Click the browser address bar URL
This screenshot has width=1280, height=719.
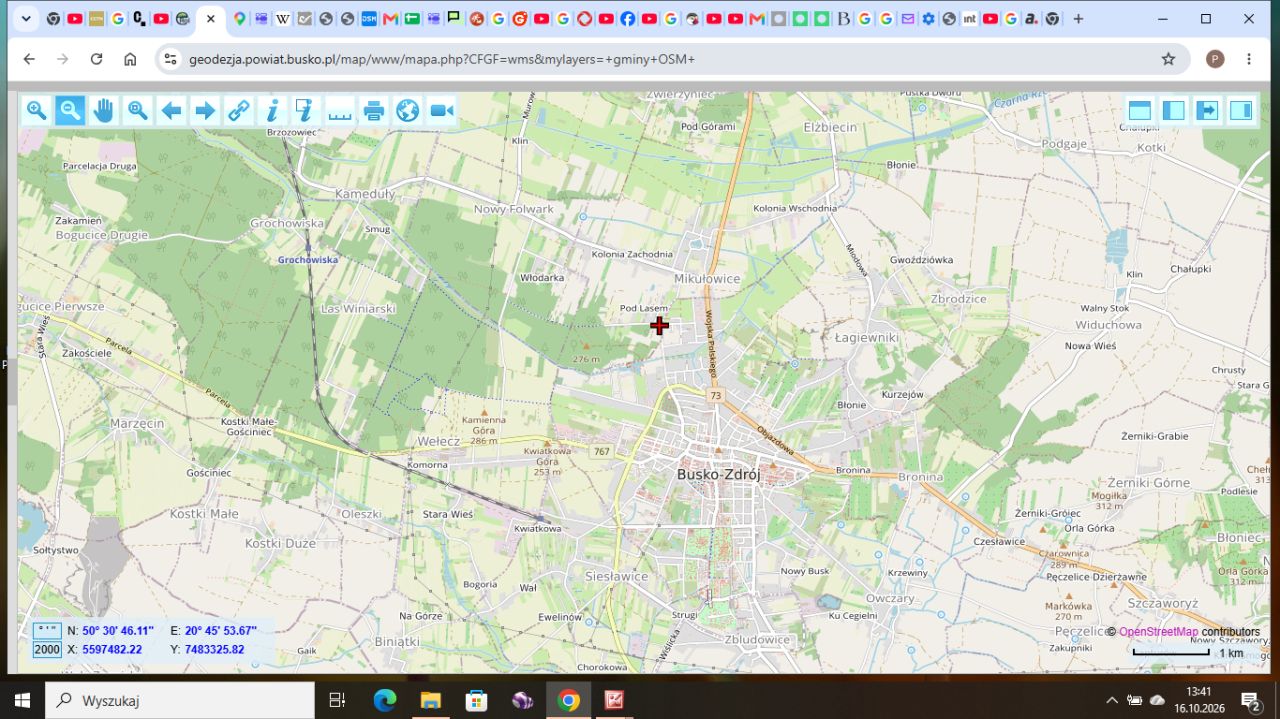point(442,59)
